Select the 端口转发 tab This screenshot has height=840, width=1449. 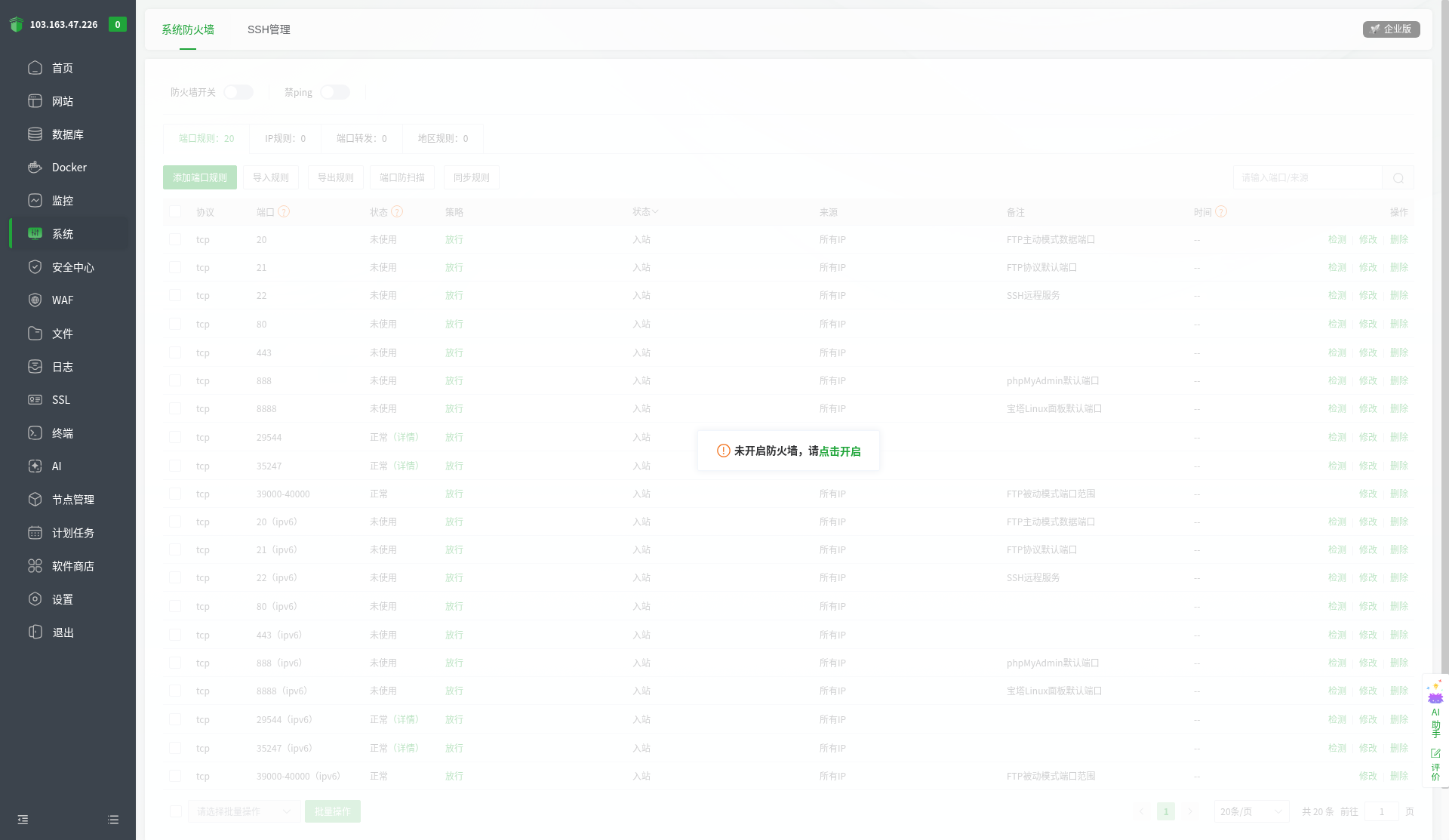point(361,139)
